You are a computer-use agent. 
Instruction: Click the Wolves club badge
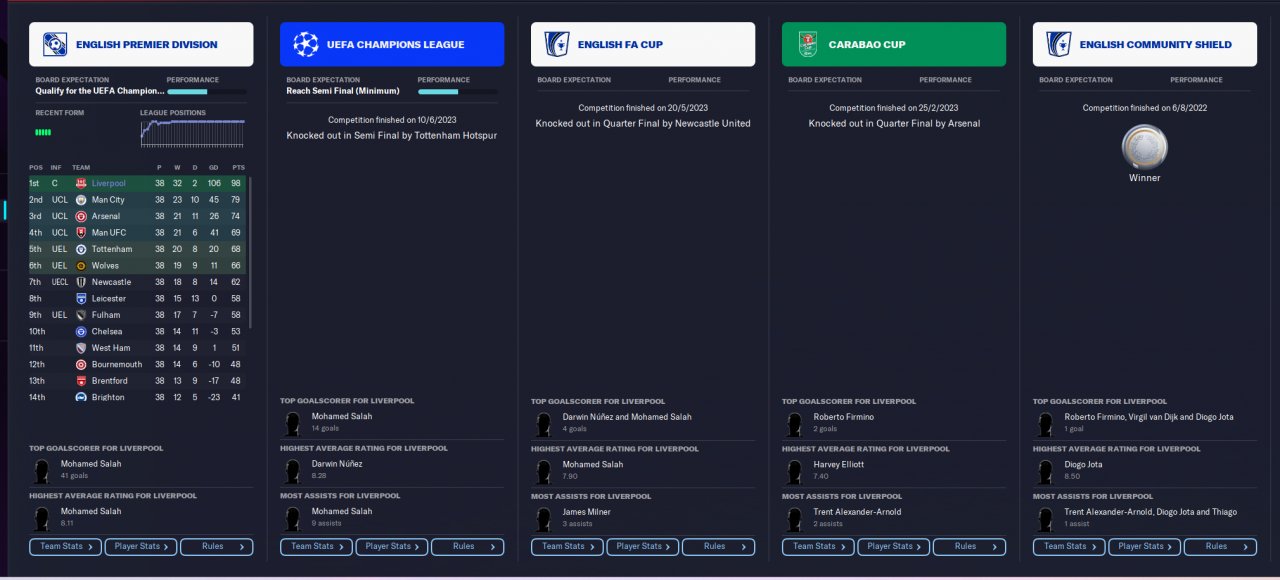tap(82, 265)
